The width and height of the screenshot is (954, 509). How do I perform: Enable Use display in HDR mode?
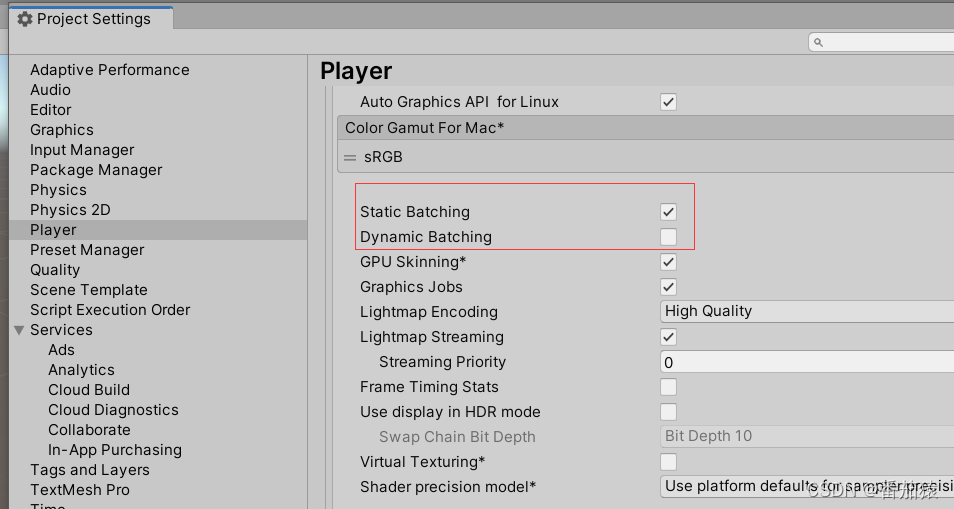(668, 412)
